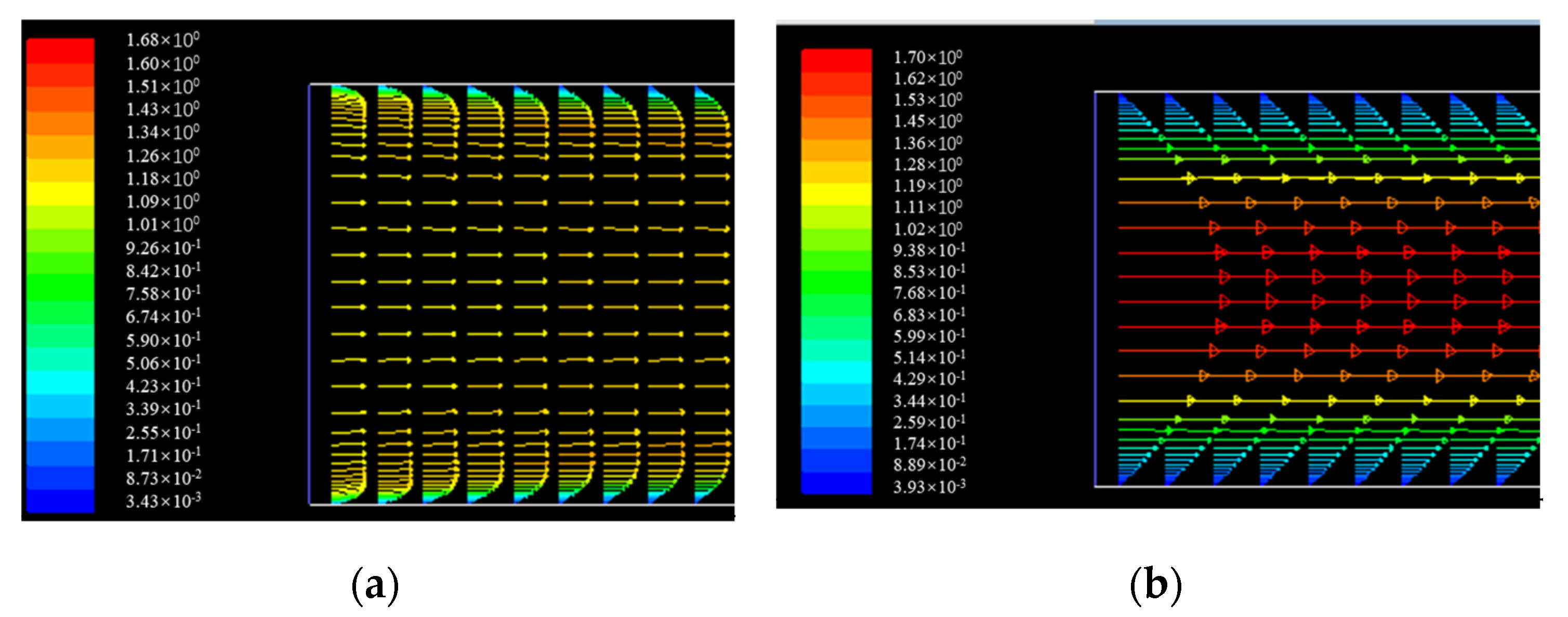Select the 1.70×10⁰ legend value label
This screenshot has width=1568, height=617.
click(x=927, y=57)
